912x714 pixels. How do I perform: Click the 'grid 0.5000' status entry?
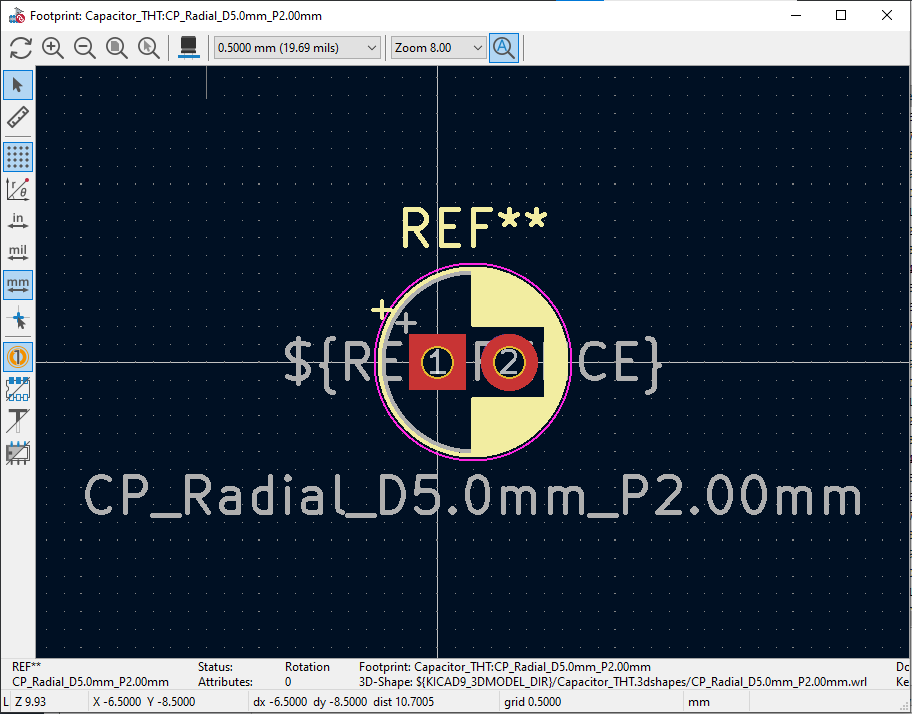(x=533, y=702)
